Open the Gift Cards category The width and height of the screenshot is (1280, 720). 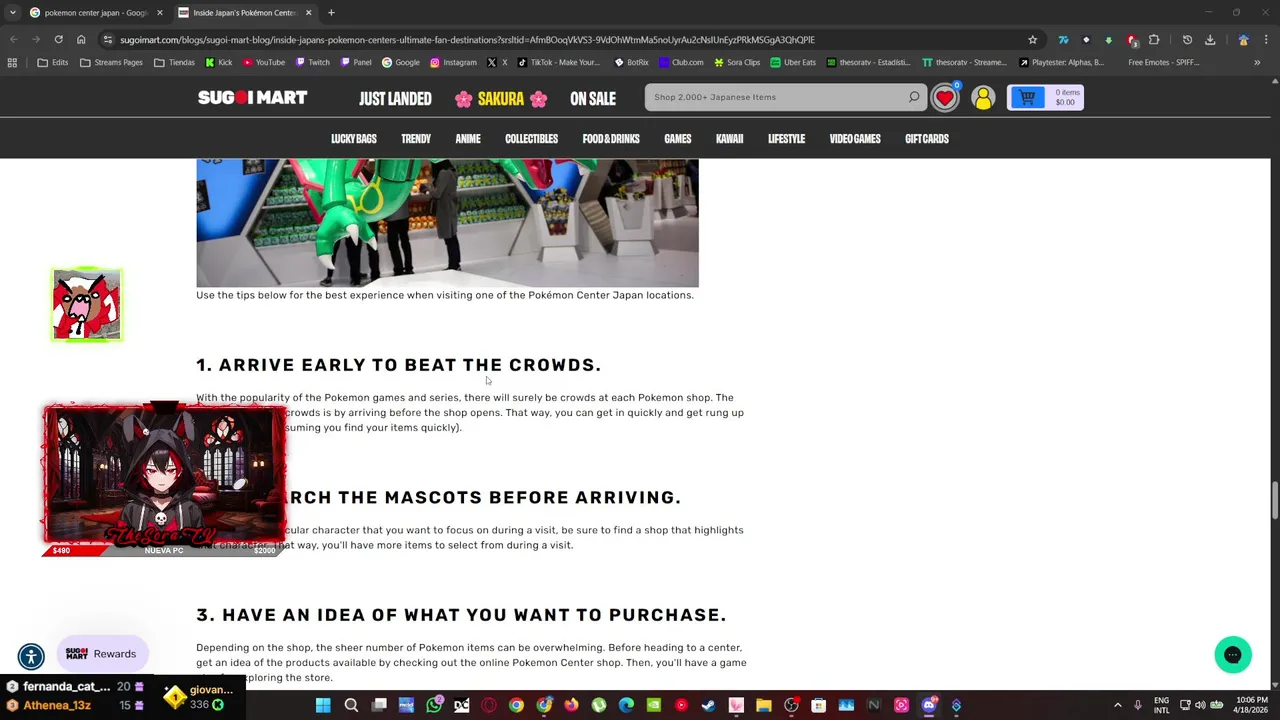[x=927, y=139]
